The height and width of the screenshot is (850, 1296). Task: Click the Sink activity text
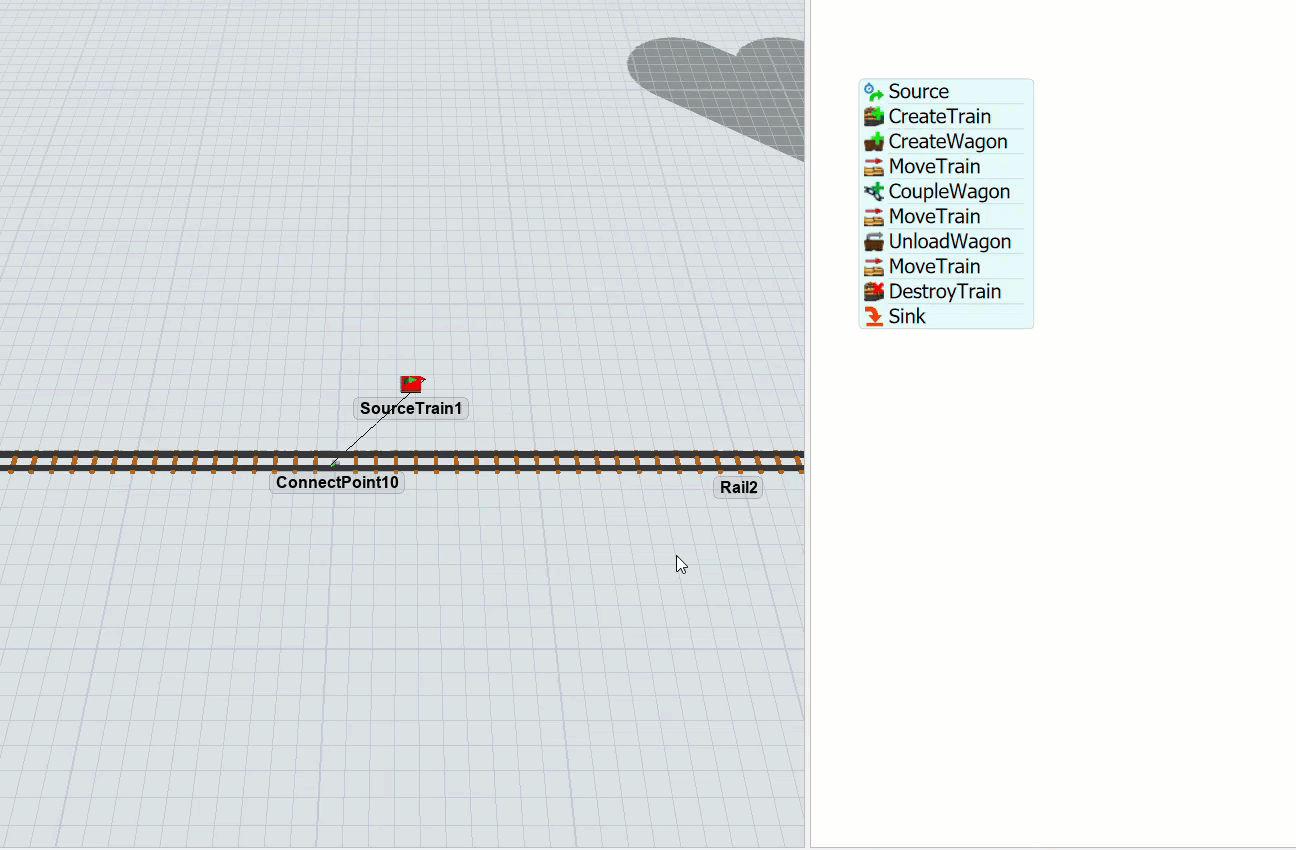(x=907, y=317)
